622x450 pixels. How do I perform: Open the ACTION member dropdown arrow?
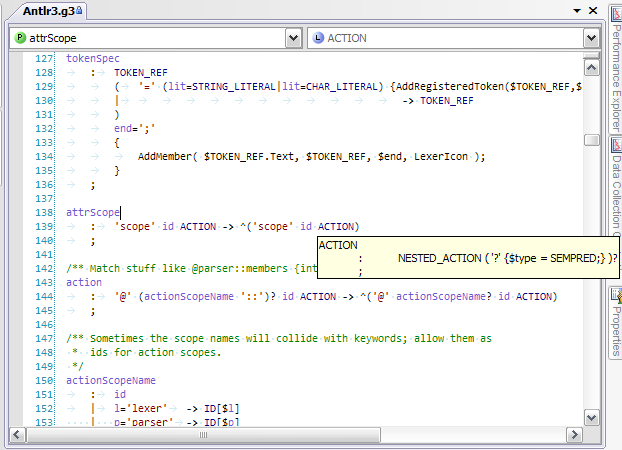click(591, 38)
